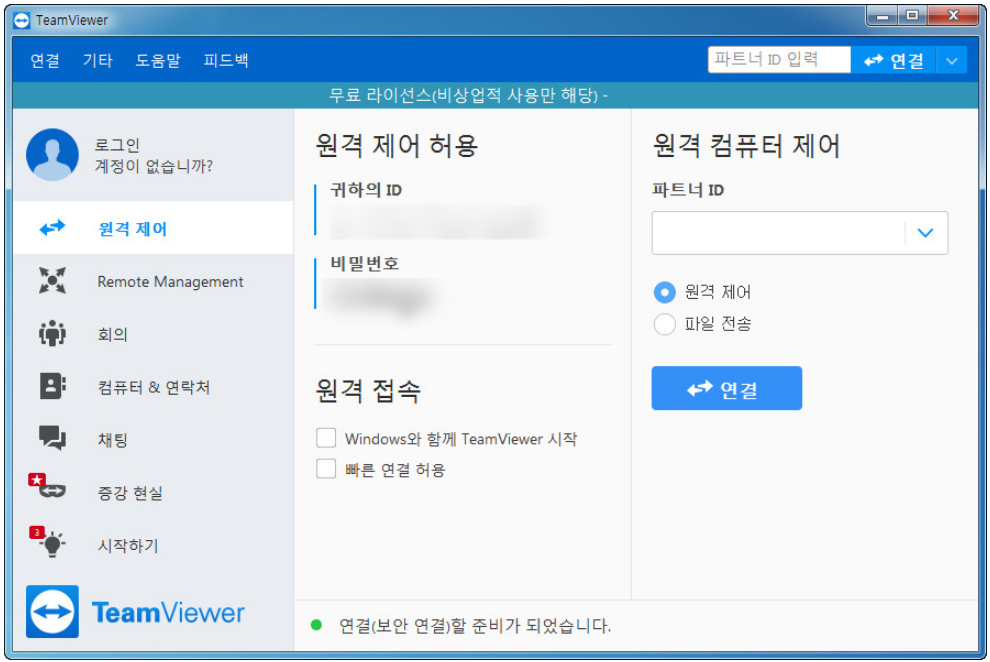This screenshot has height=662, width=990.
Task: Click the 파트너 ID 입력 field in top bar
Action: [x=779, y=60]
